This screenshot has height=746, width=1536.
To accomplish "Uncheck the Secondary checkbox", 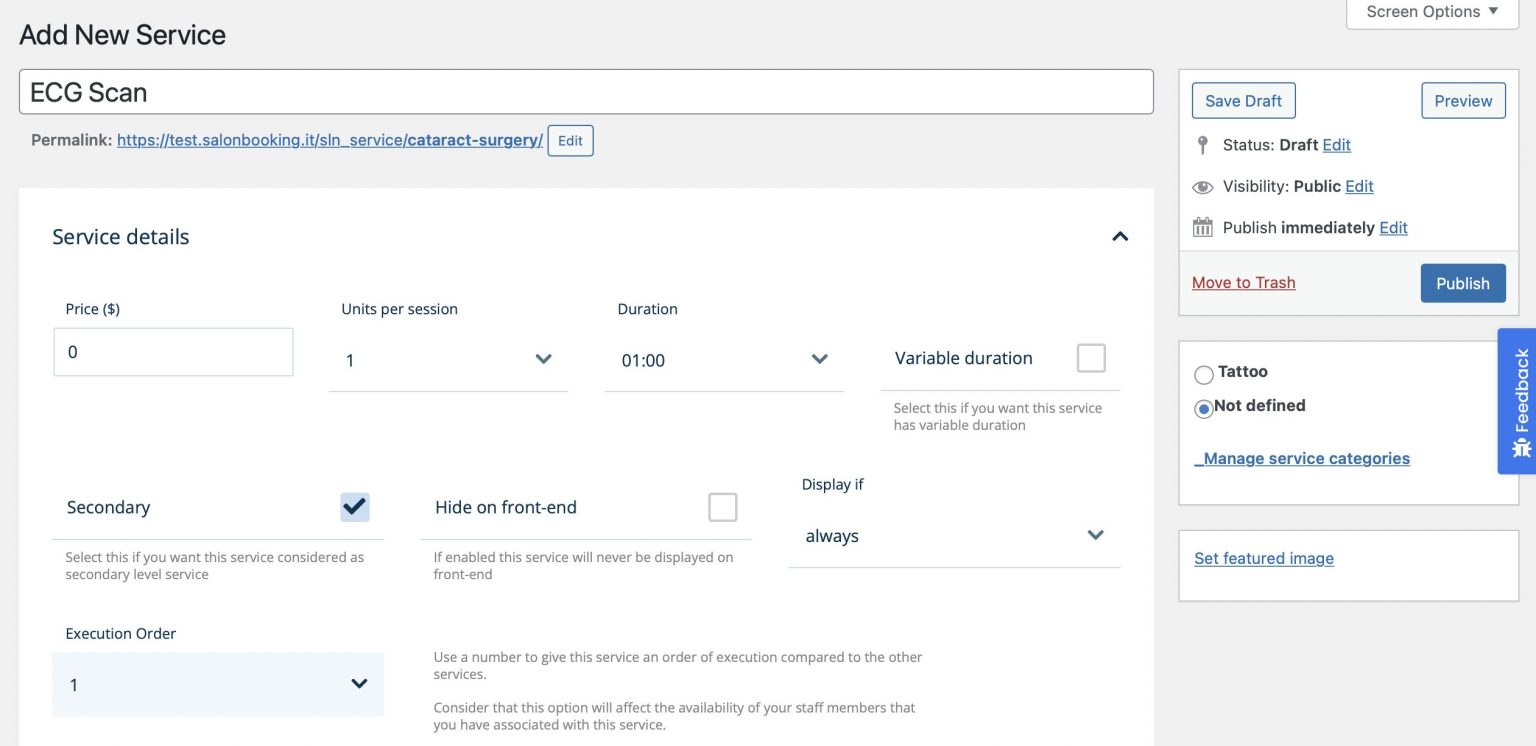I will click(x=355, y=507).
